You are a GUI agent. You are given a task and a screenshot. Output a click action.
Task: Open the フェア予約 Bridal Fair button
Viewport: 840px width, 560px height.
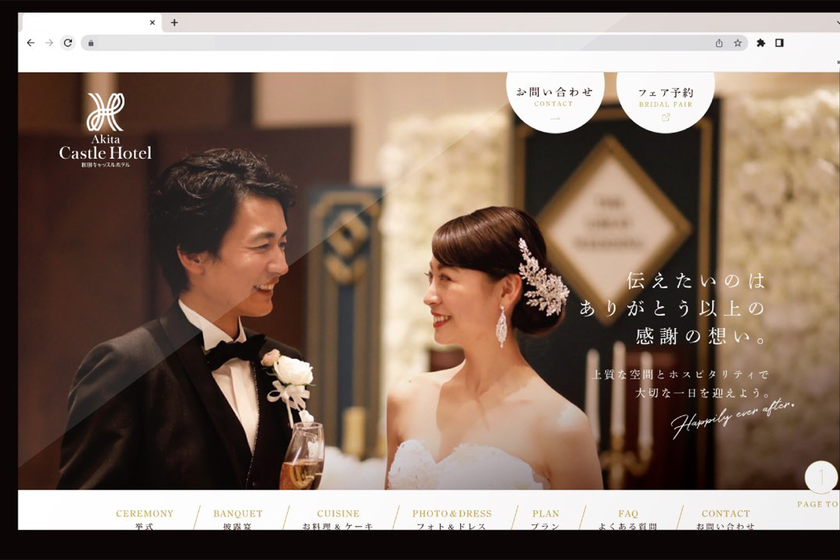[666, 101]
